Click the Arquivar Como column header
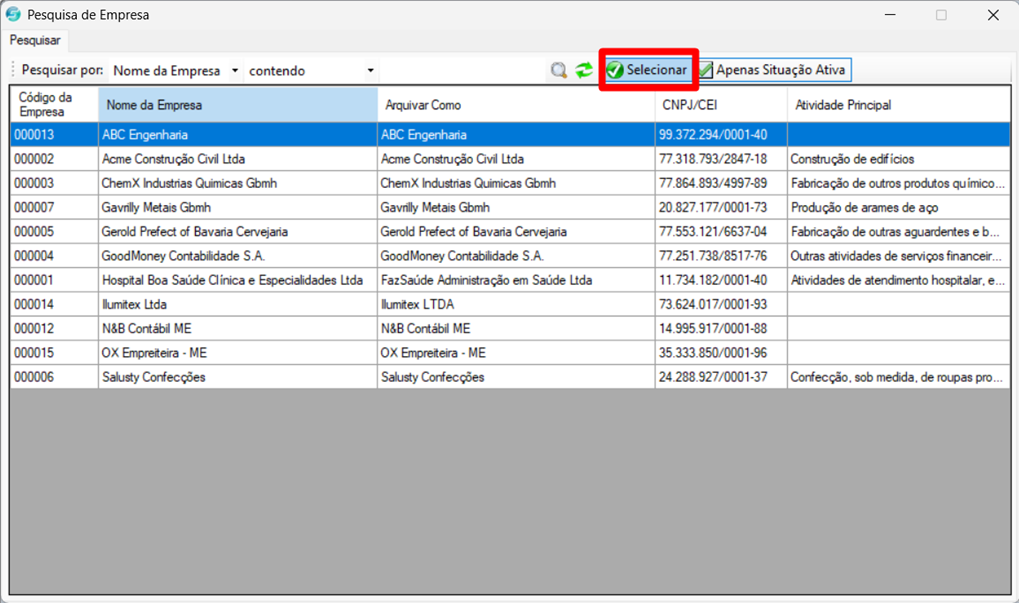The image size is (1019, 603). [516, 104]
